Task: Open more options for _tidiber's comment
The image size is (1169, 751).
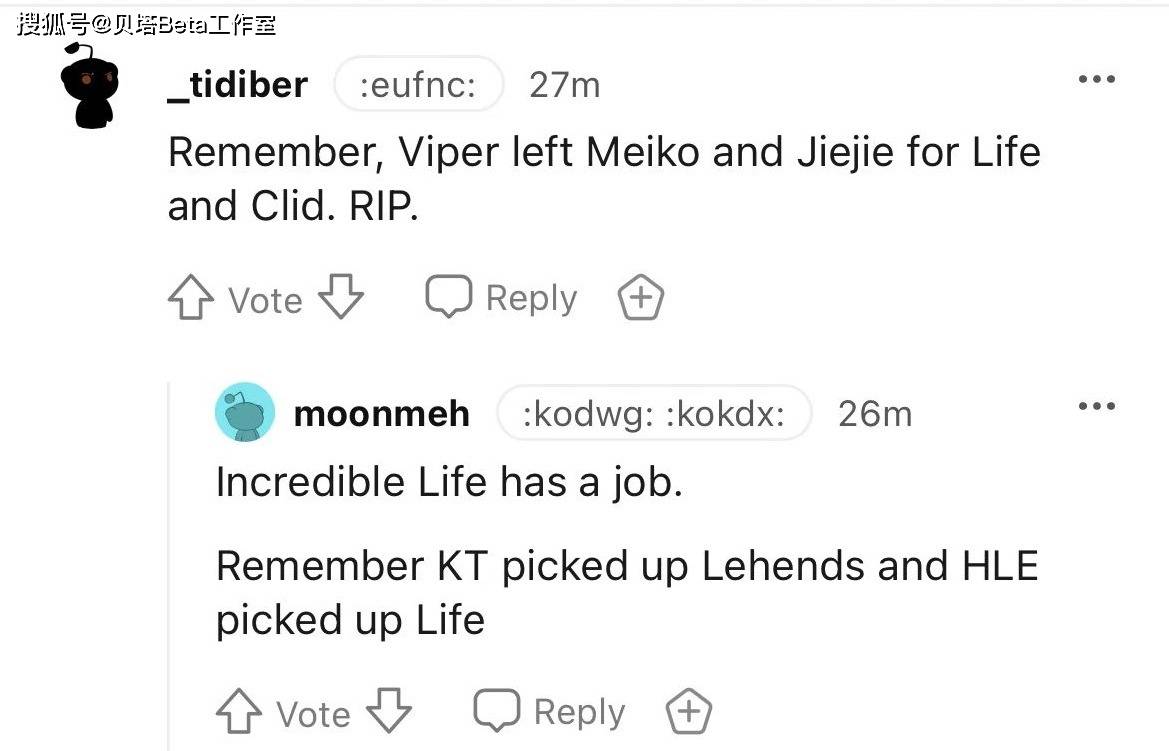Action: coord(1096,80)
